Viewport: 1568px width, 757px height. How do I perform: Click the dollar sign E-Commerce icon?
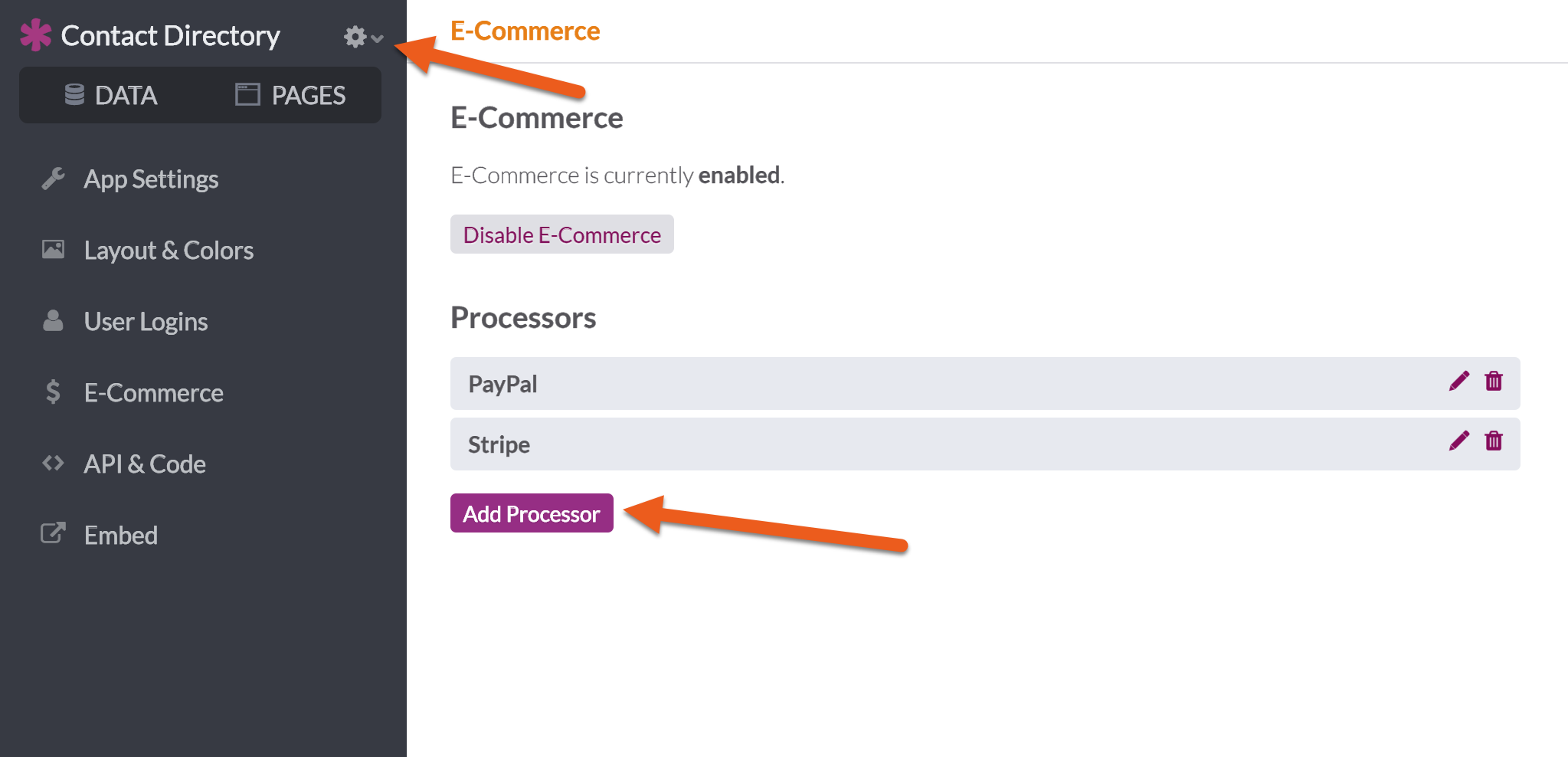pyautogui.click(x=53, y=392)
